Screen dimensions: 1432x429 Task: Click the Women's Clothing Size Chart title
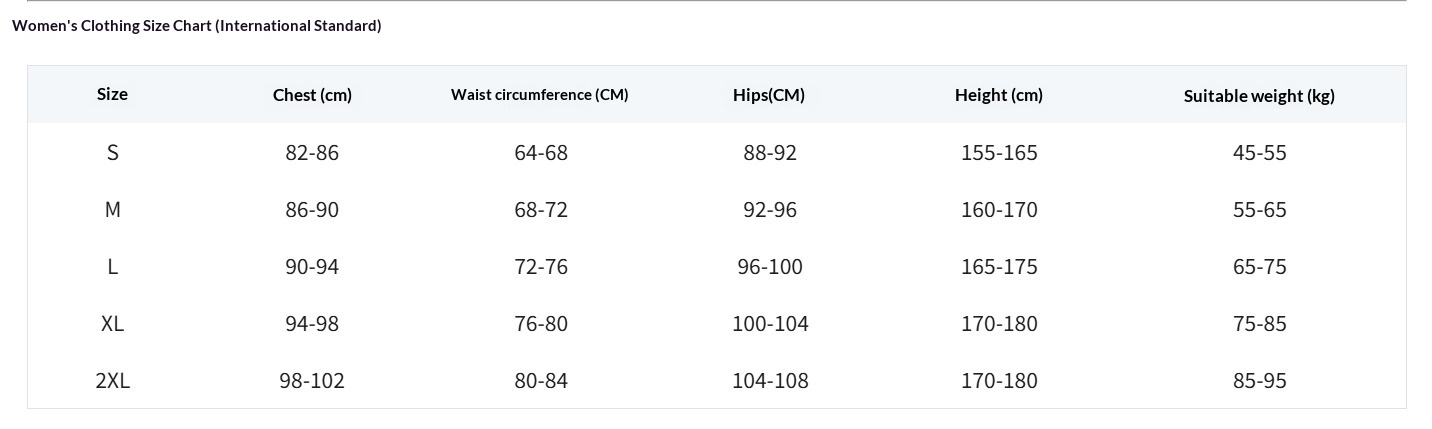pyautogui.click(x=197, y=26)
